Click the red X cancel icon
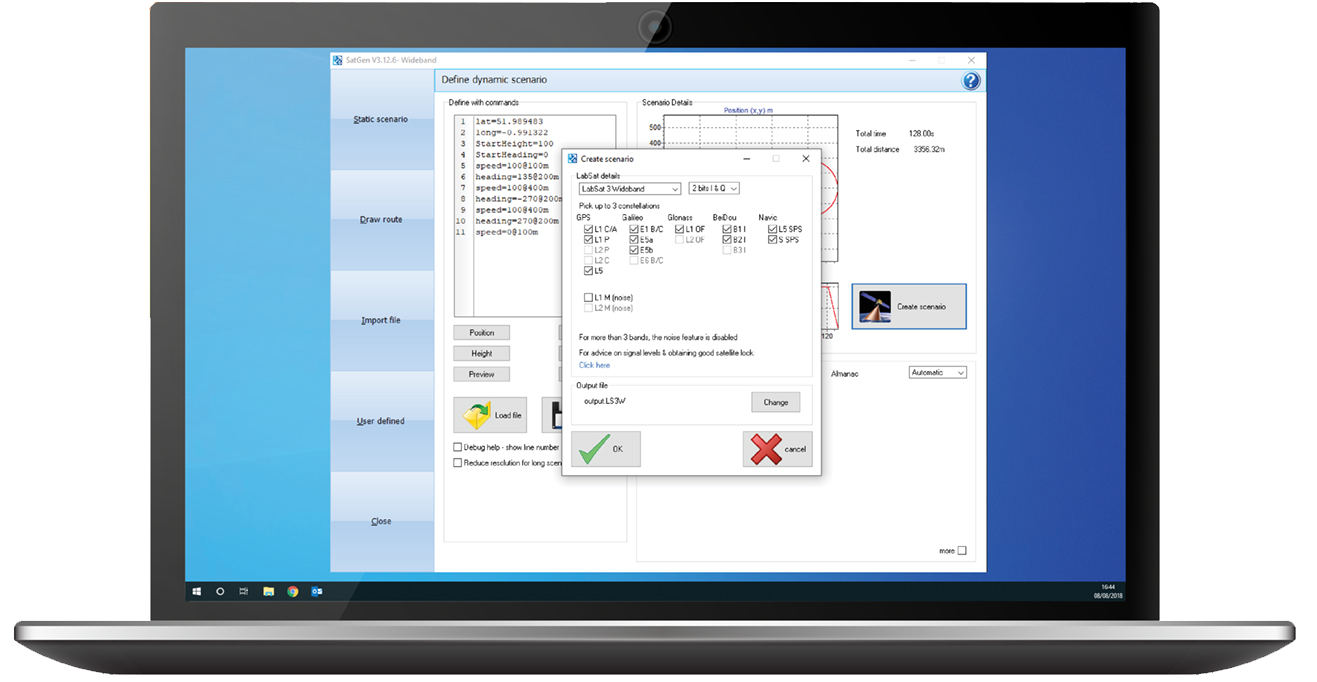 765,449
